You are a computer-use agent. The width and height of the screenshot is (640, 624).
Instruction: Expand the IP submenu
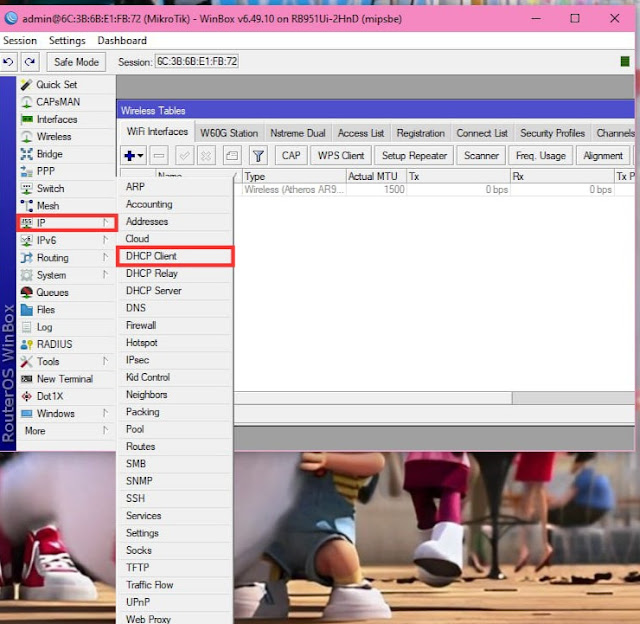coord(67,223)
